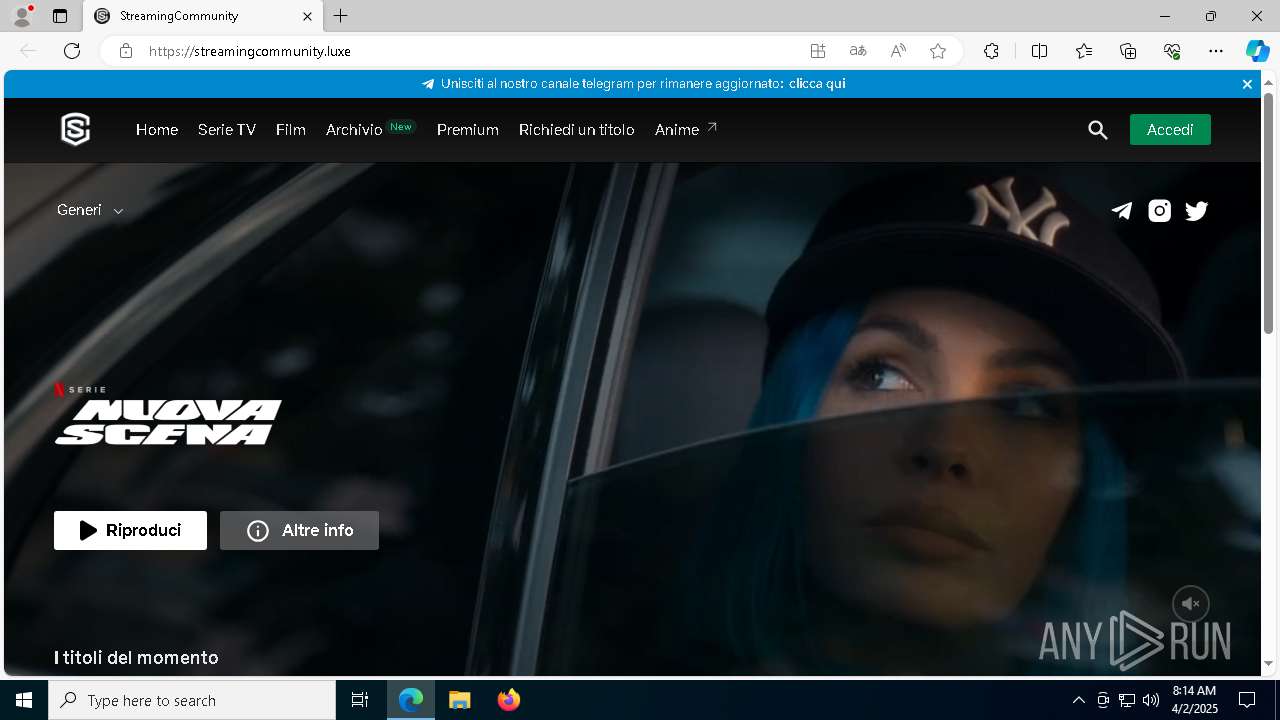Open Browser essentials heart icon
This screenshot has height=720, width=1280.
point(1172,51)
